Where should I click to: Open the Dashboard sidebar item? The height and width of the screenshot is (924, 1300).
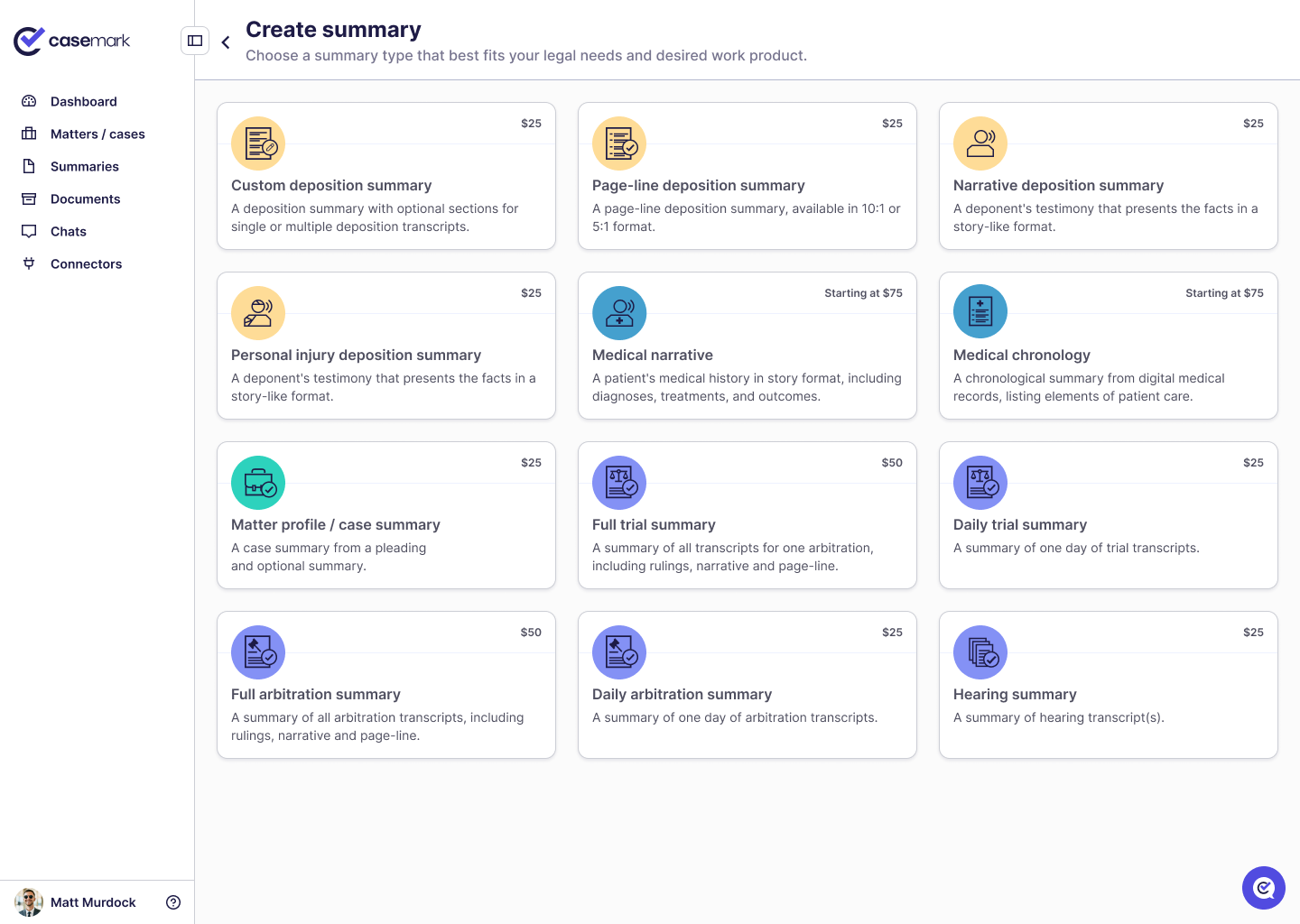coord(83,102)
